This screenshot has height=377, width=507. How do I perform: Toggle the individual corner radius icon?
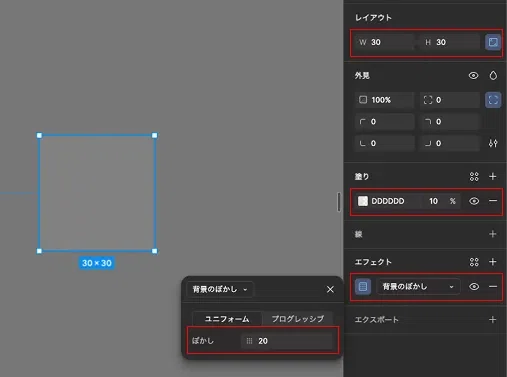click(493, 100)
